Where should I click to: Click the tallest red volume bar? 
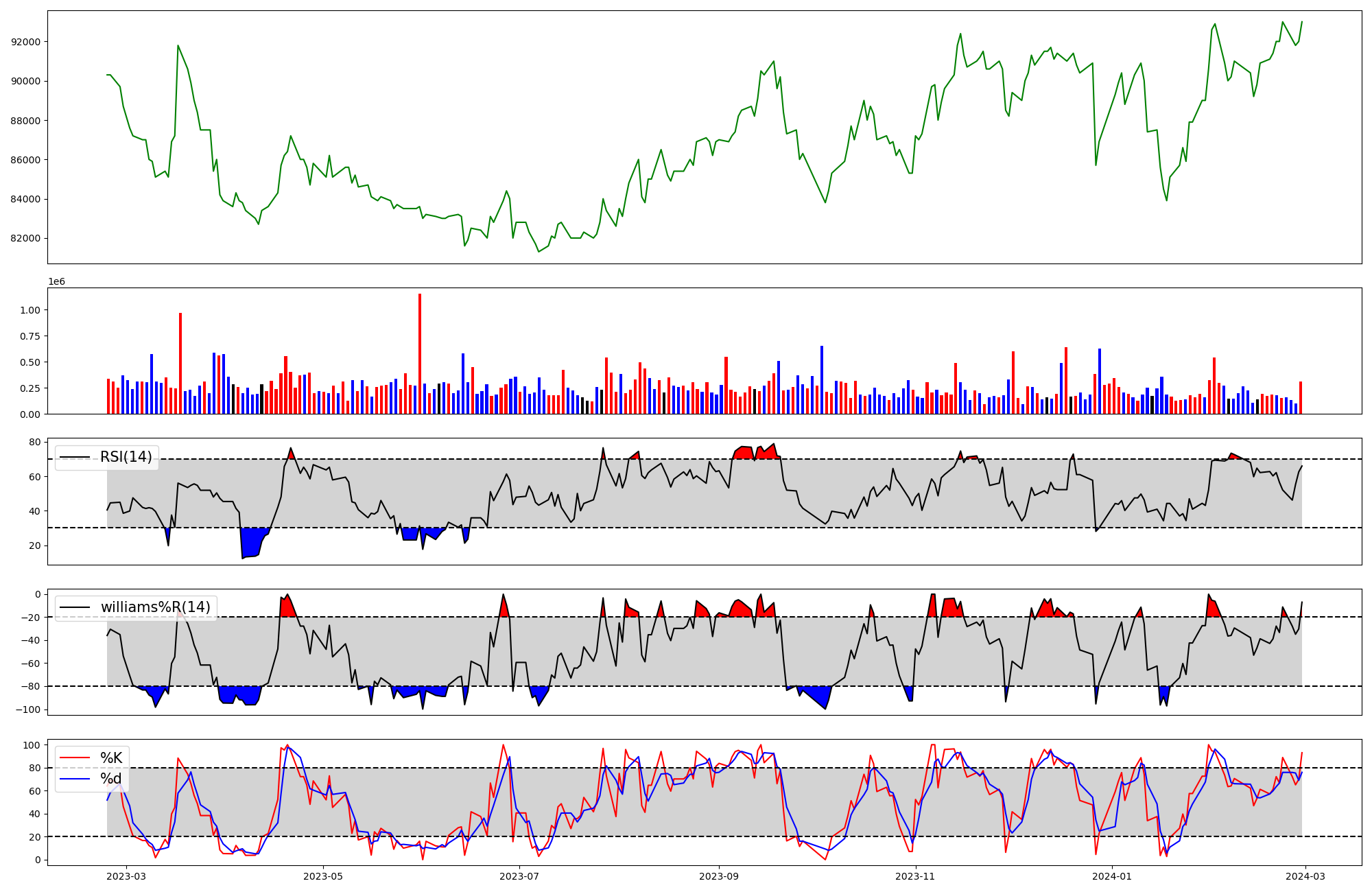point(420,353)
